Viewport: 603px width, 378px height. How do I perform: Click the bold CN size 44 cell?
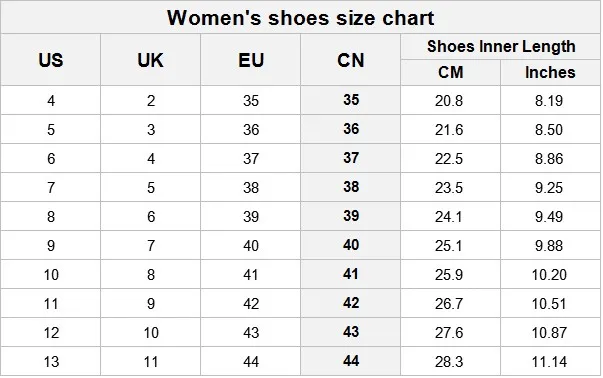351,361
